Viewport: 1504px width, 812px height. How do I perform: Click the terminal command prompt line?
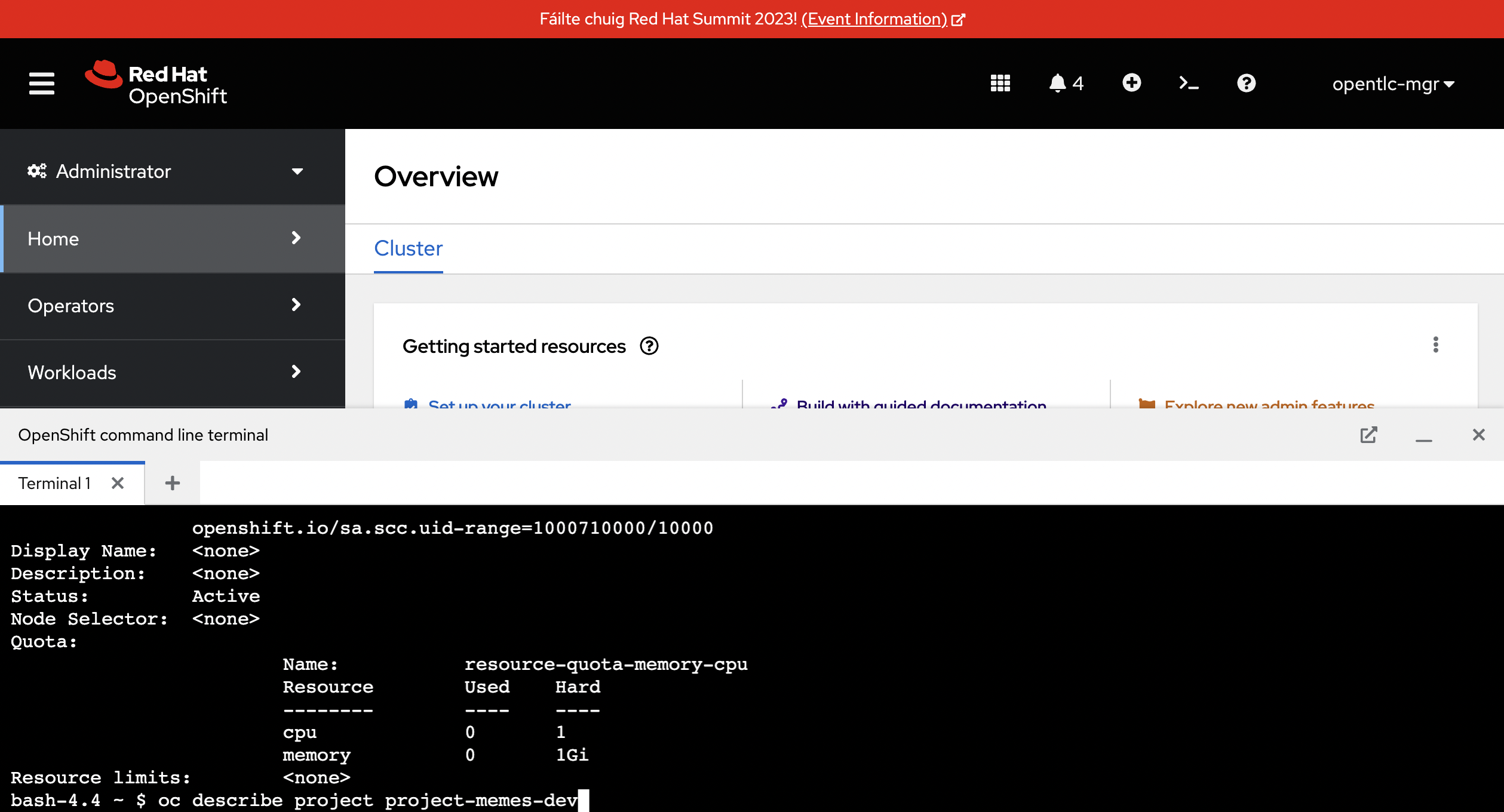(x=299, y=800)
